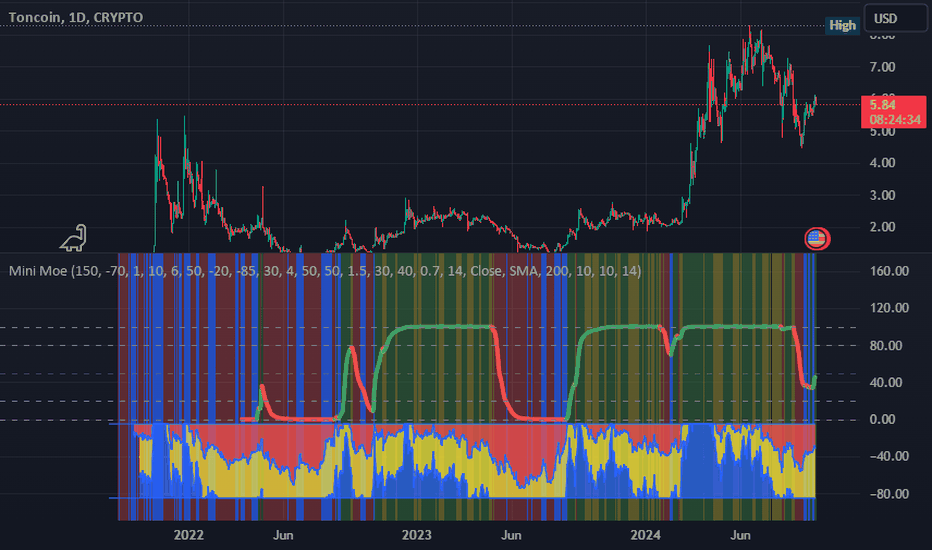Click the 160.00 indicator axis label

tap(889, 271)
